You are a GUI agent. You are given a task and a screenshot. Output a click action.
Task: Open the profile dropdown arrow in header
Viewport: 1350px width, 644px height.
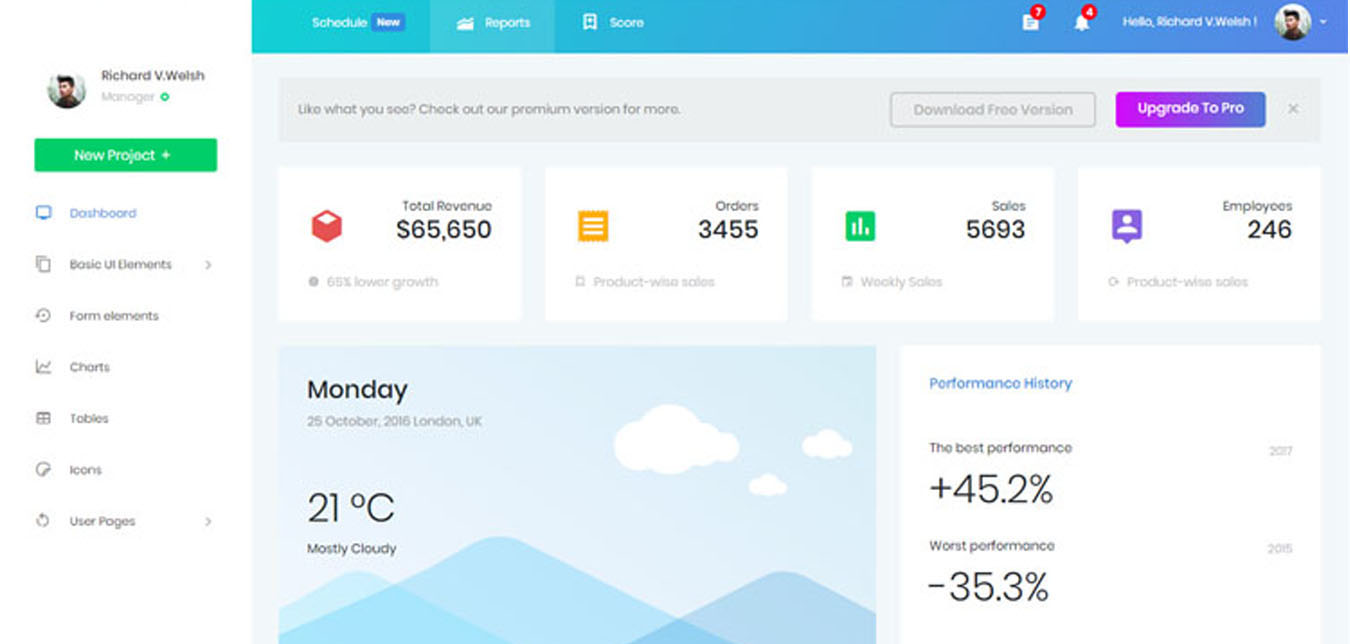[x=1324, y=22]
